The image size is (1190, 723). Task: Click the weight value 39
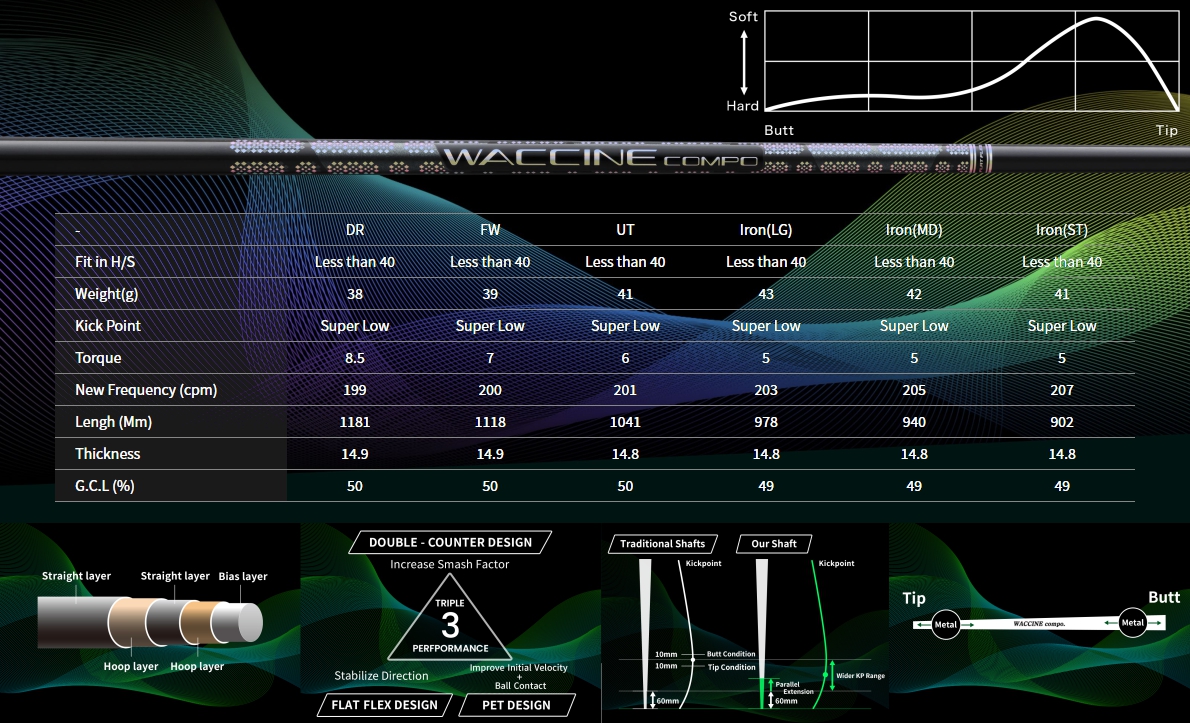pyautogui.click(x=490, y=294)
